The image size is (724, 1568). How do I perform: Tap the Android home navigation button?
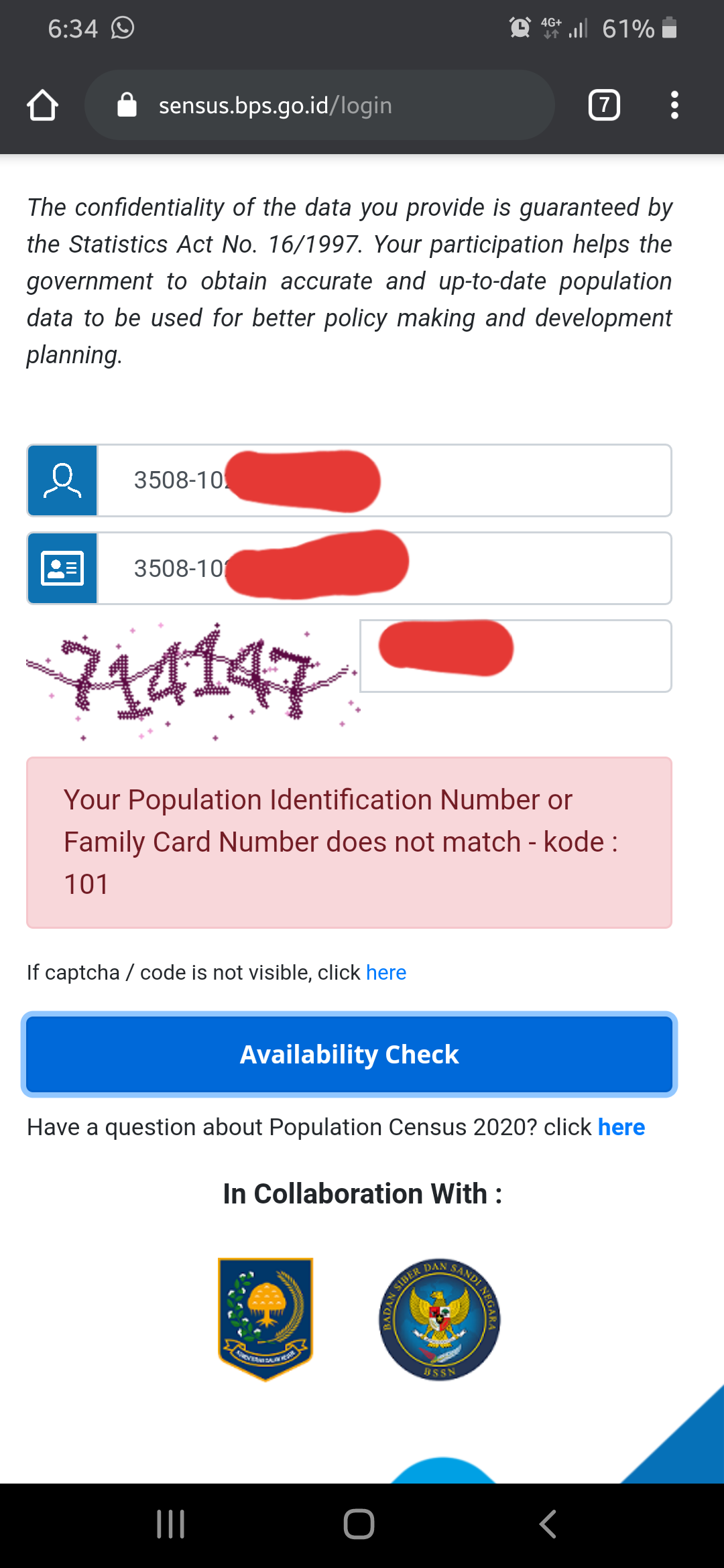[359, 1524]
